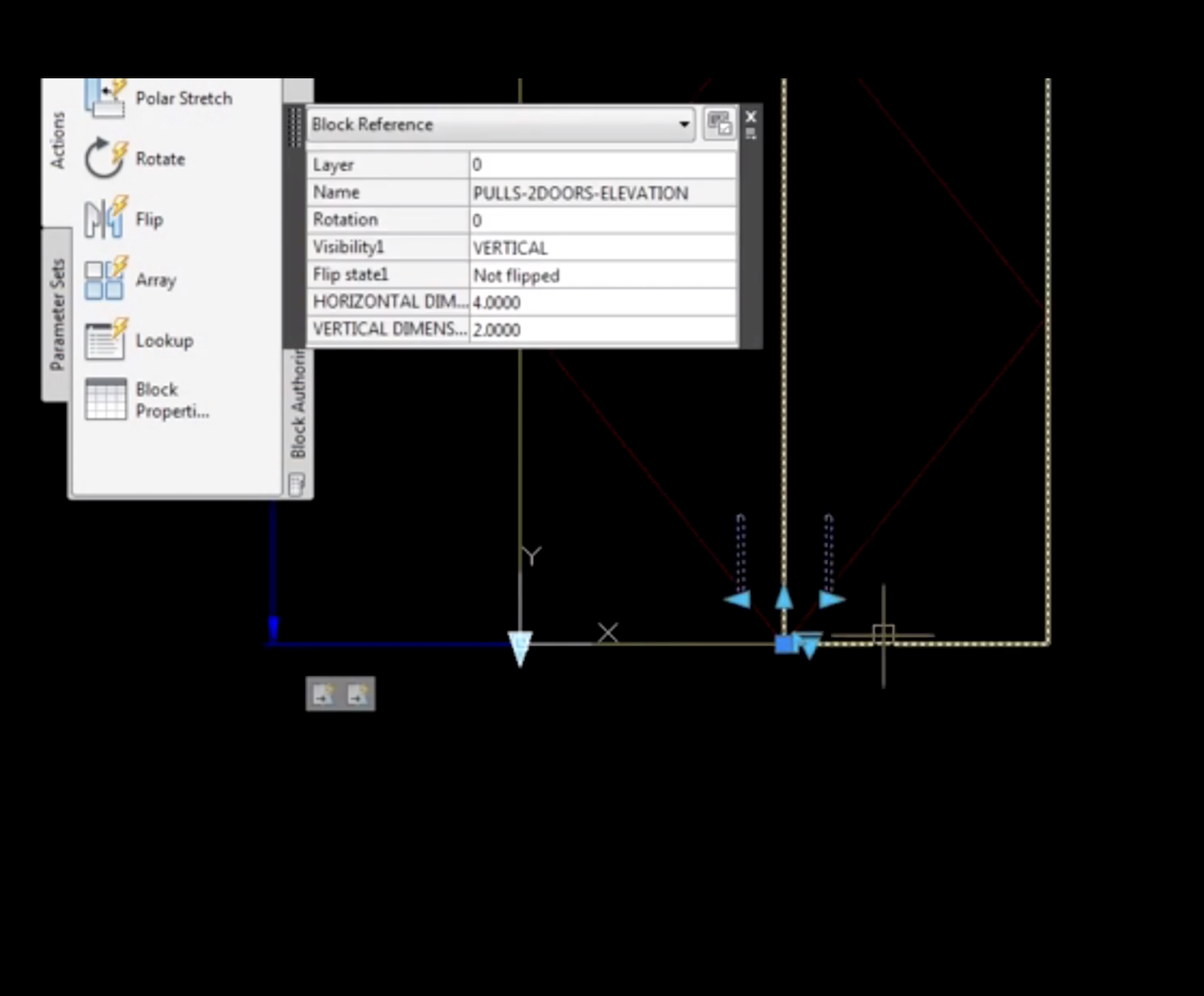Click the blue upward arrow grip
The width and height of the screenshot is (1204, 996).
(783, 600)
